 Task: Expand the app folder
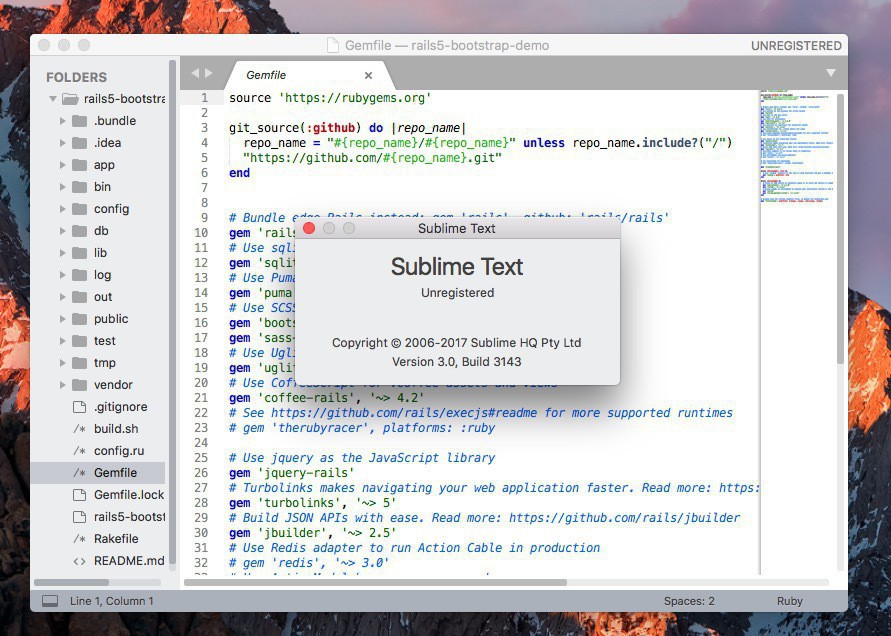point(62,165)
